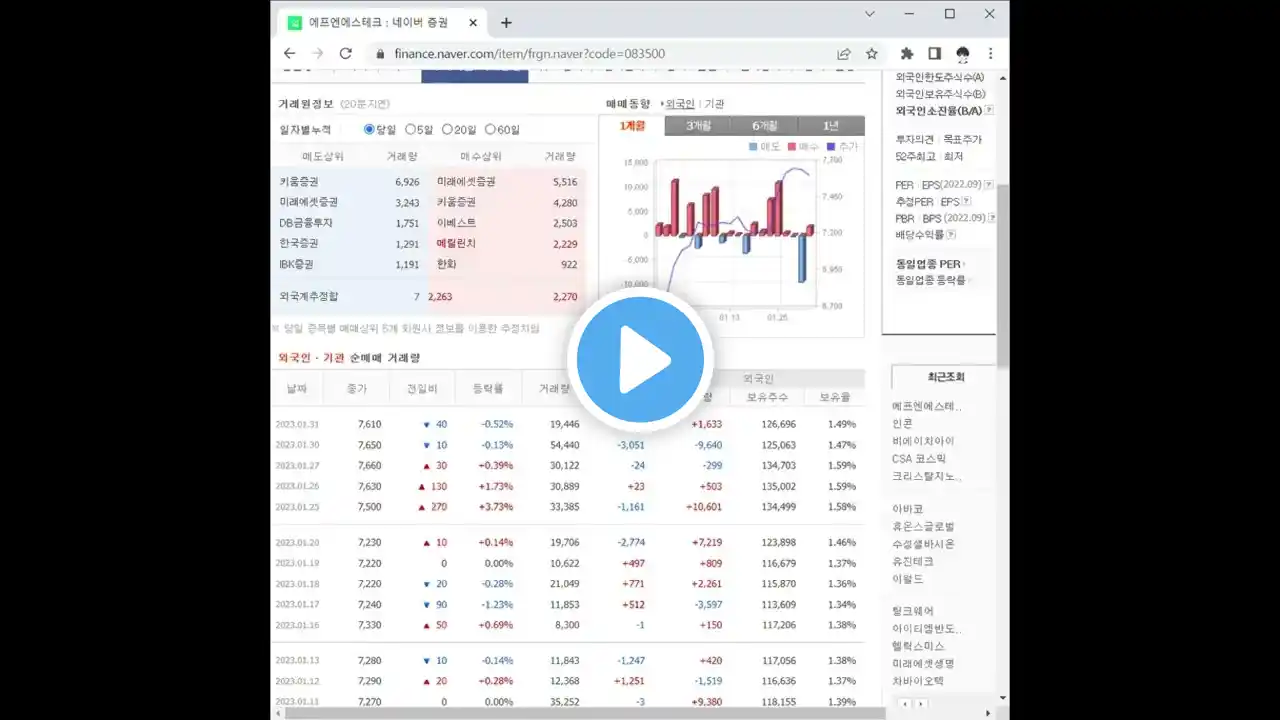Select the 5일 radio button
Viewport: 1280px width, 720px height.
coord(410,129)
